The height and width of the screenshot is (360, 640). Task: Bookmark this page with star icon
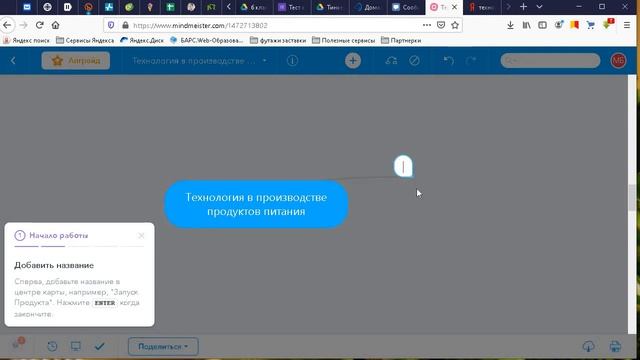coord(455,25)
